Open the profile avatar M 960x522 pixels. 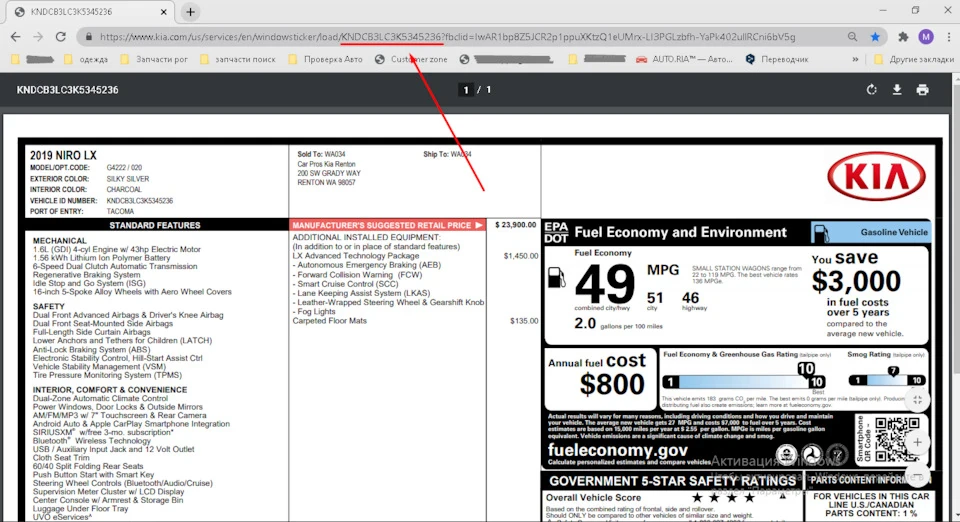coord(926,37)
